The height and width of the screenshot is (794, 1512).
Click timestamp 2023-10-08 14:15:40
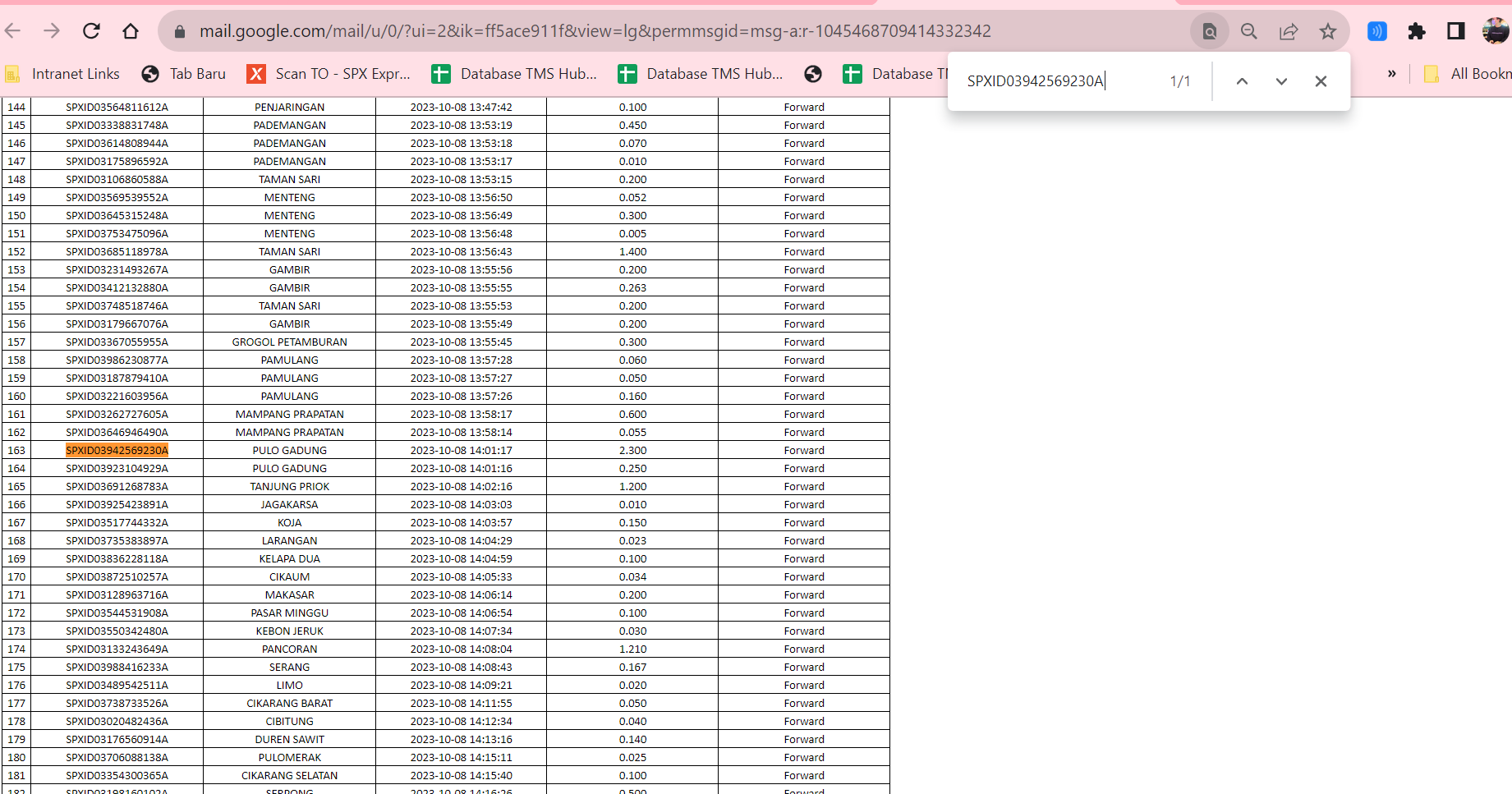point(462,775)
